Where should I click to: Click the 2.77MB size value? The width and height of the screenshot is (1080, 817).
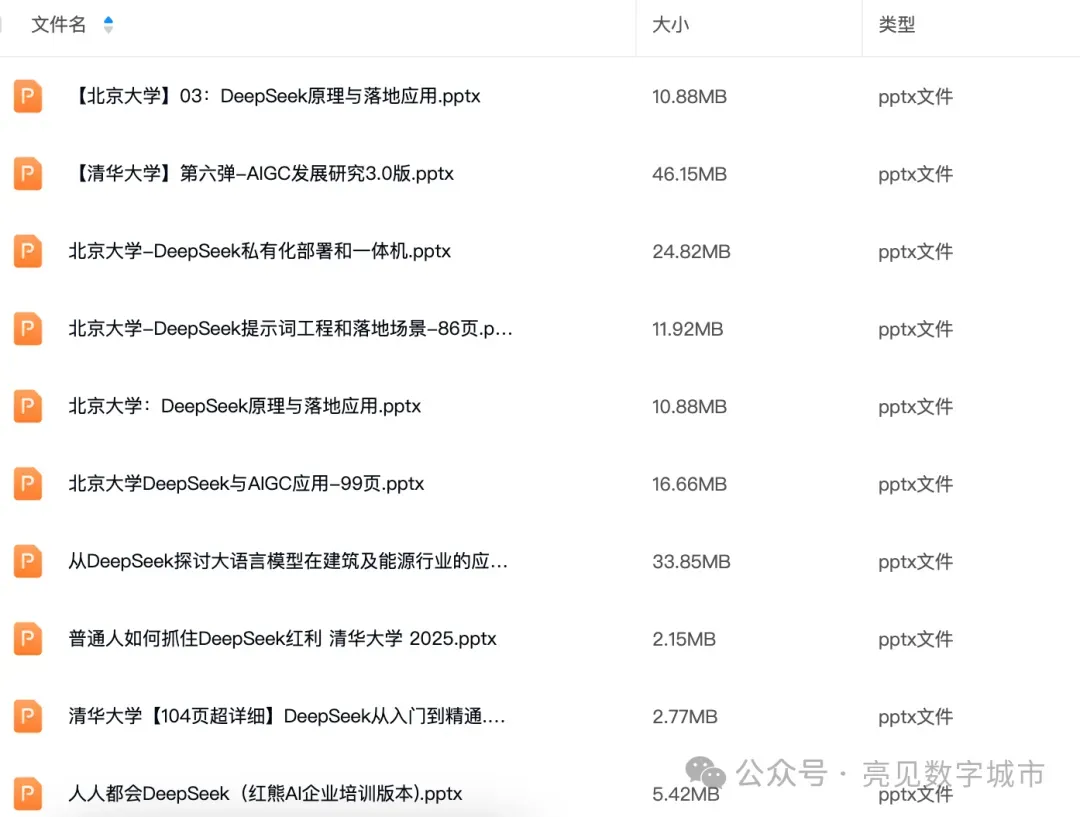tap(685, 717)
